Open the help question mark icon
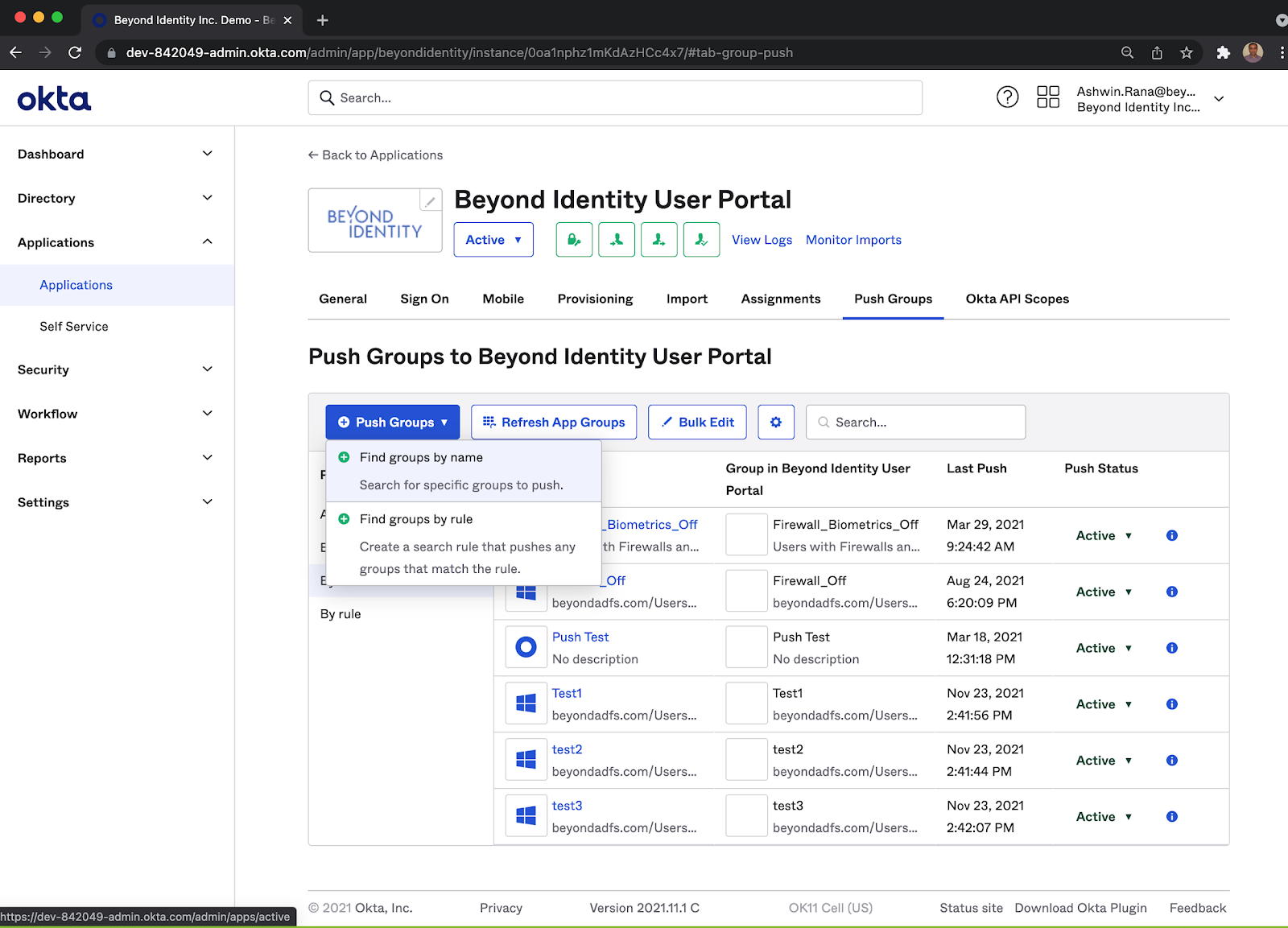The height and width of the screenshot is (928, 1288). (1007, 97)
